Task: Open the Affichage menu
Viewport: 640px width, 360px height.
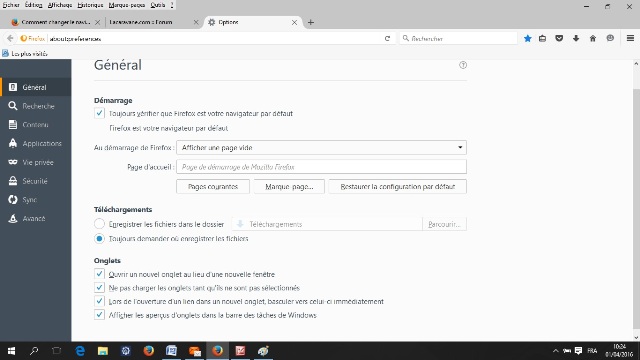Action: (x=60, y=5)
